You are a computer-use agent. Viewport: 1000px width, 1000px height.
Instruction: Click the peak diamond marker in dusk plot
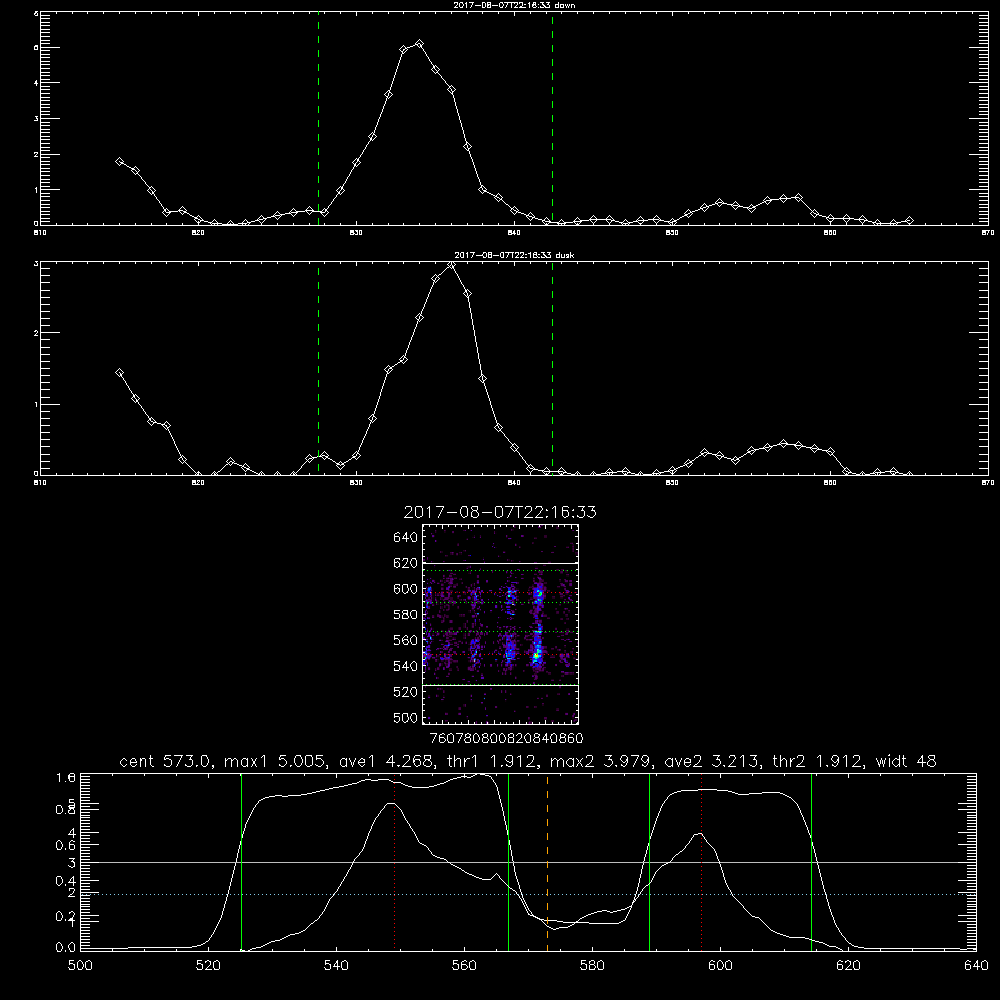(x=452, y=265)
